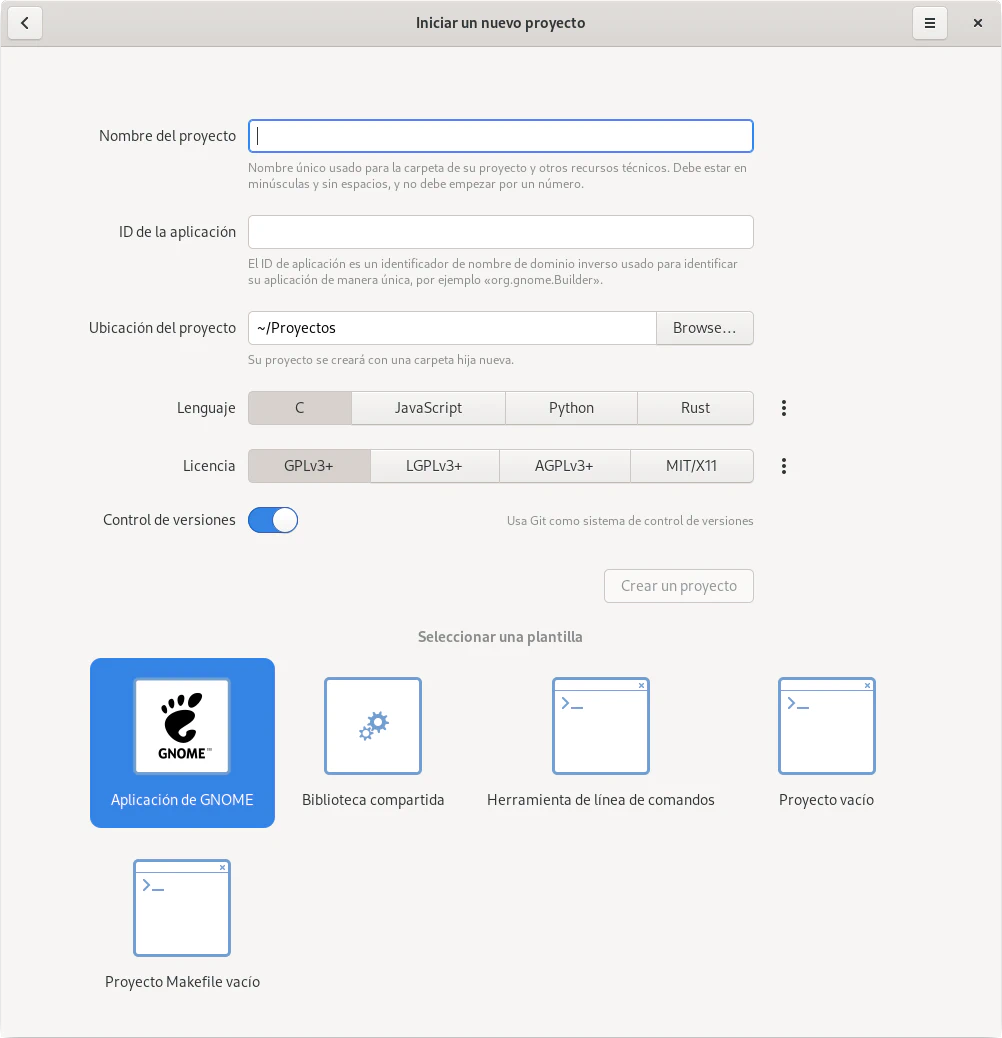Pick the Herramienta de línea de comandos template
Viewport: 1002px width, 1038px height.
[601, 726]
